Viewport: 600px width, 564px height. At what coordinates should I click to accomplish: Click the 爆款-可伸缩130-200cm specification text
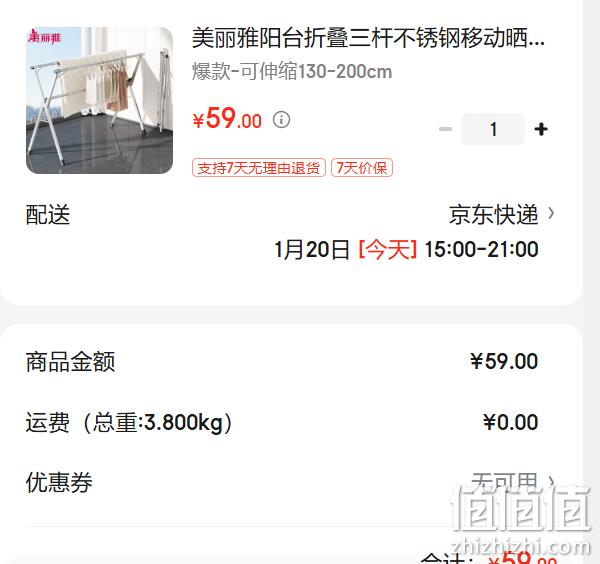292,72
